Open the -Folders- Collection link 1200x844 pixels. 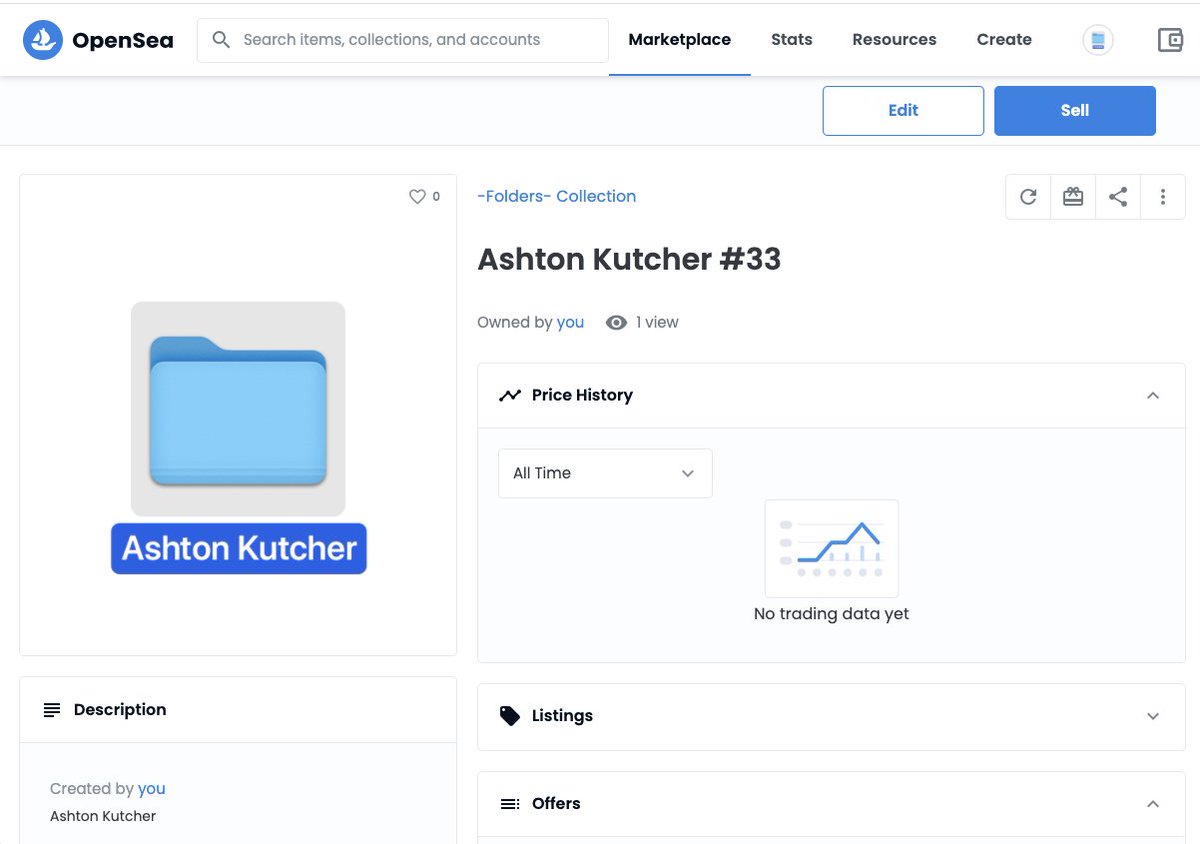[557, 196]
